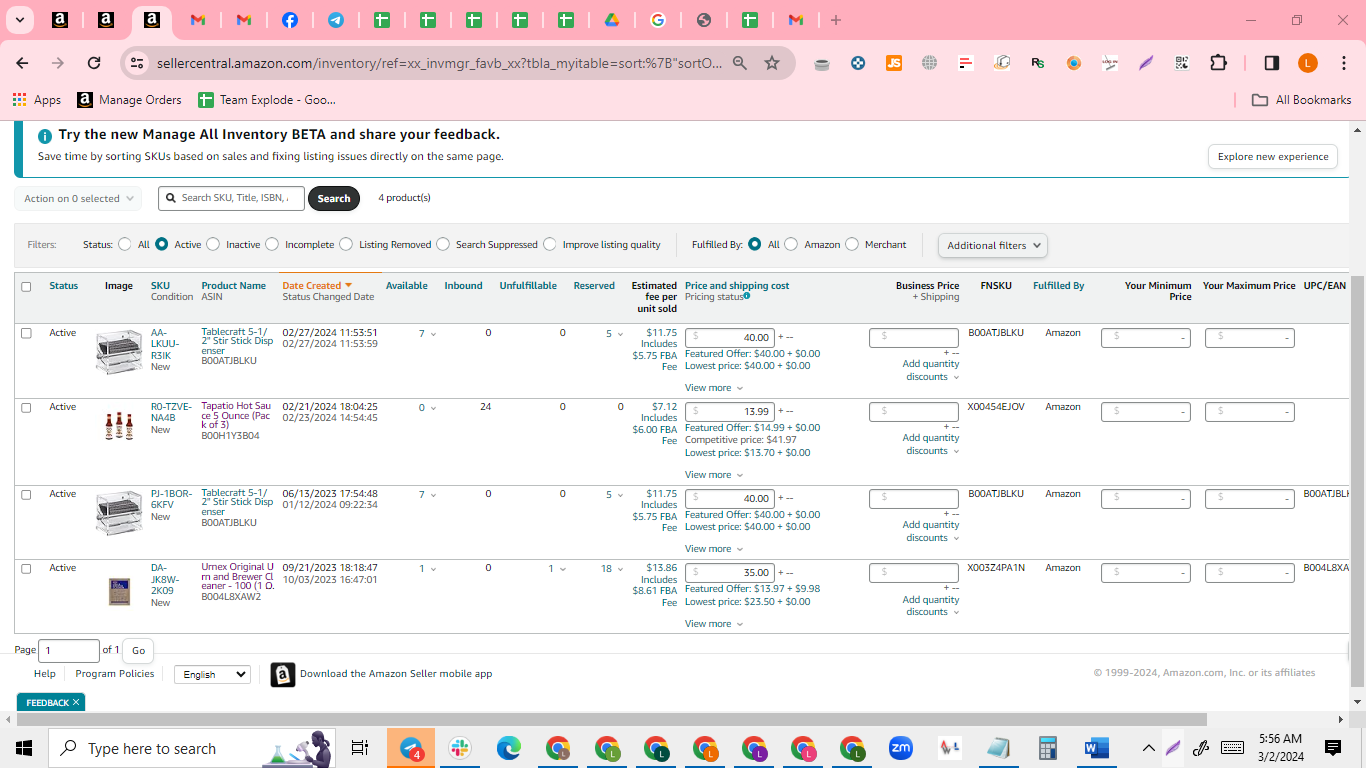Image resolution: width=1366 pixels, height=768 pixels.
Task: Select the Incomplete status filter
Action: point(272,244)
